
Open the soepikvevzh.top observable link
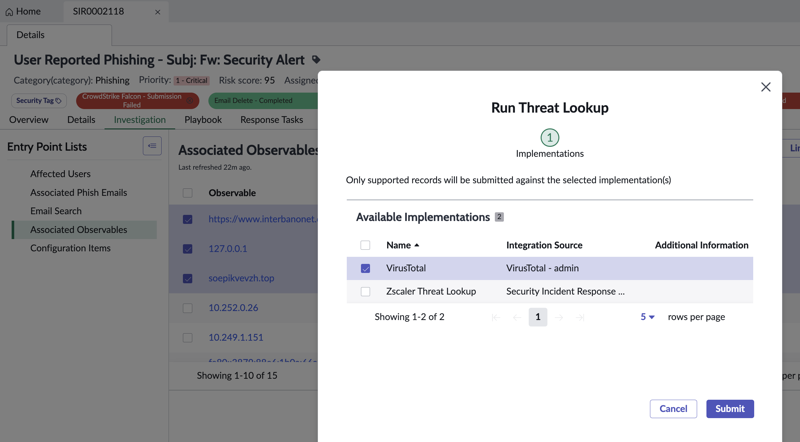click(241, 278)
